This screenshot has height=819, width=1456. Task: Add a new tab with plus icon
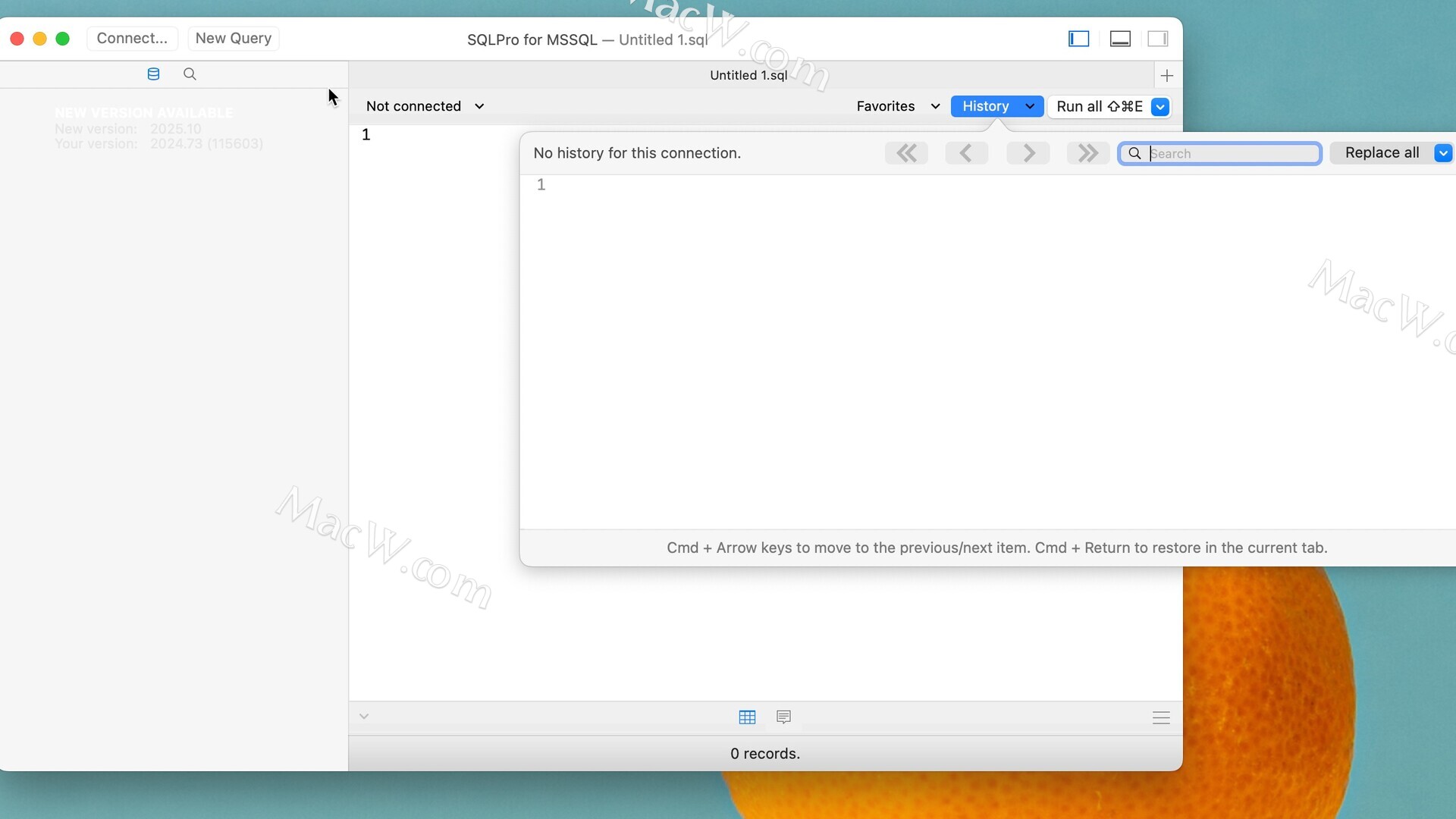(x=1167, y=75)
